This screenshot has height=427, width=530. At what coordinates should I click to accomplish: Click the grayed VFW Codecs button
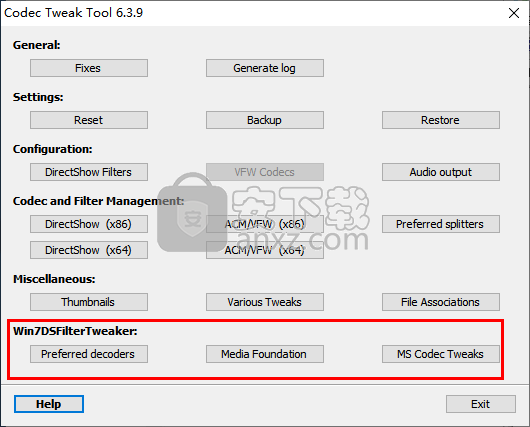point(265,172)
